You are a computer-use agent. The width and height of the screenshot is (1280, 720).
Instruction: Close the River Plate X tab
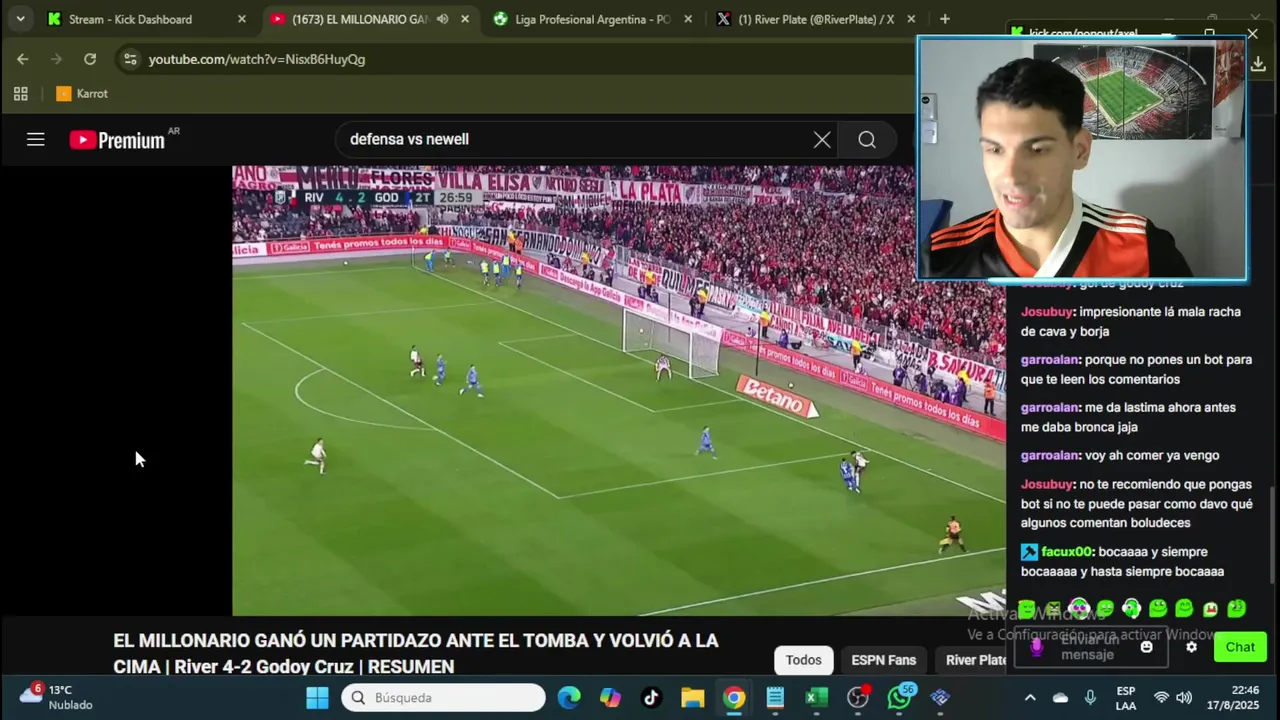pyautogui.click(x=911, y=19)
